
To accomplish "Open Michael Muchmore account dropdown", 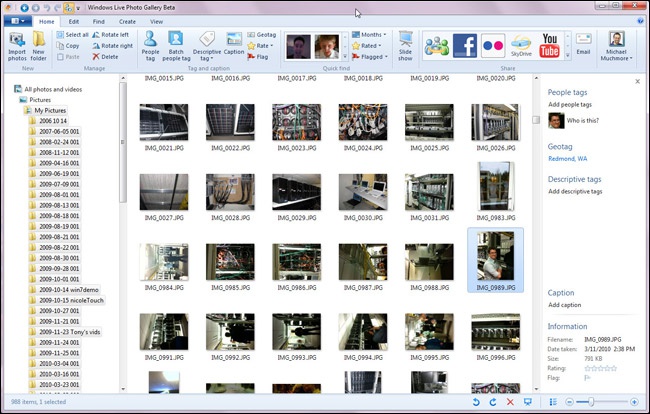I will pos(616,46).
